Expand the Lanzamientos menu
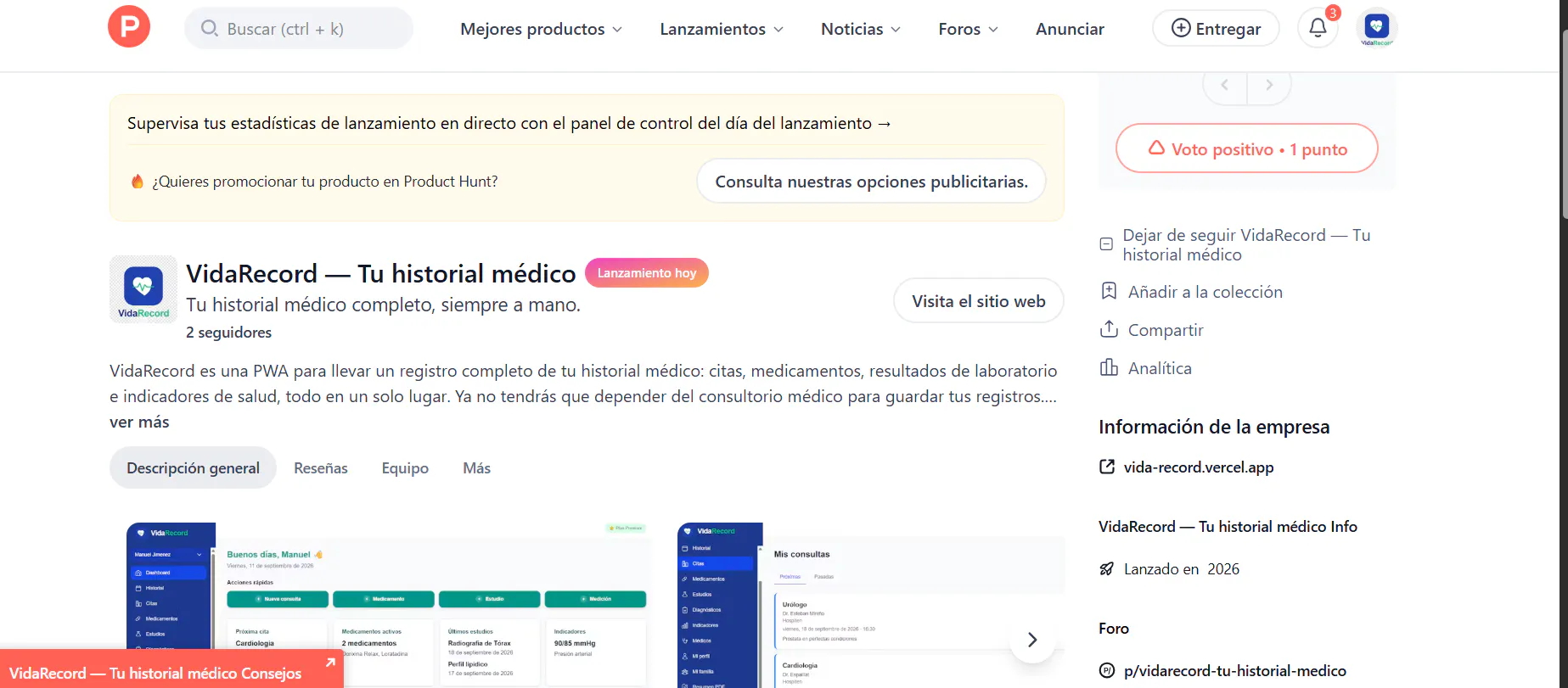 point(722,29)
